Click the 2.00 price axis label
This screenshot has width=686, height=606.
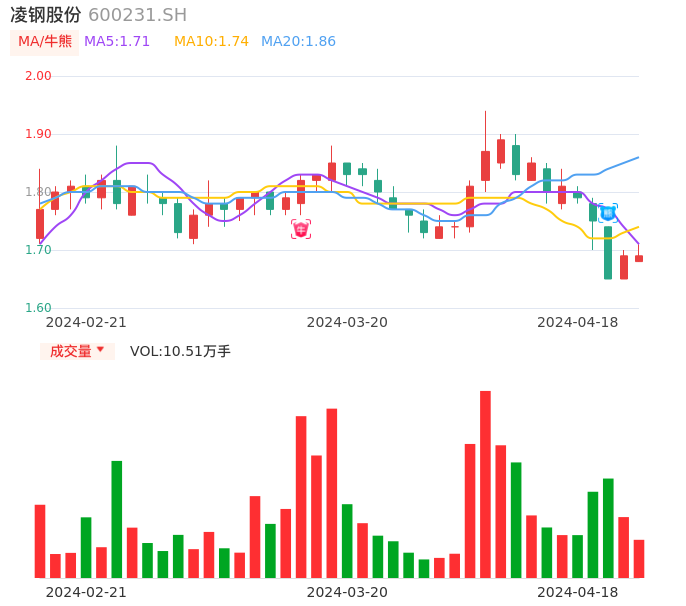38,76
